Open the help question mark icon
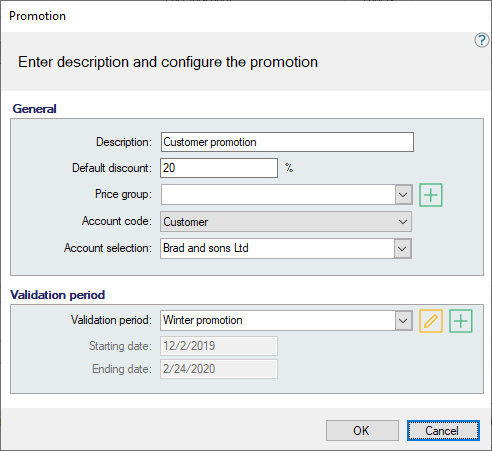The width and height of the screenshot is (492, 451). (482, 40)
